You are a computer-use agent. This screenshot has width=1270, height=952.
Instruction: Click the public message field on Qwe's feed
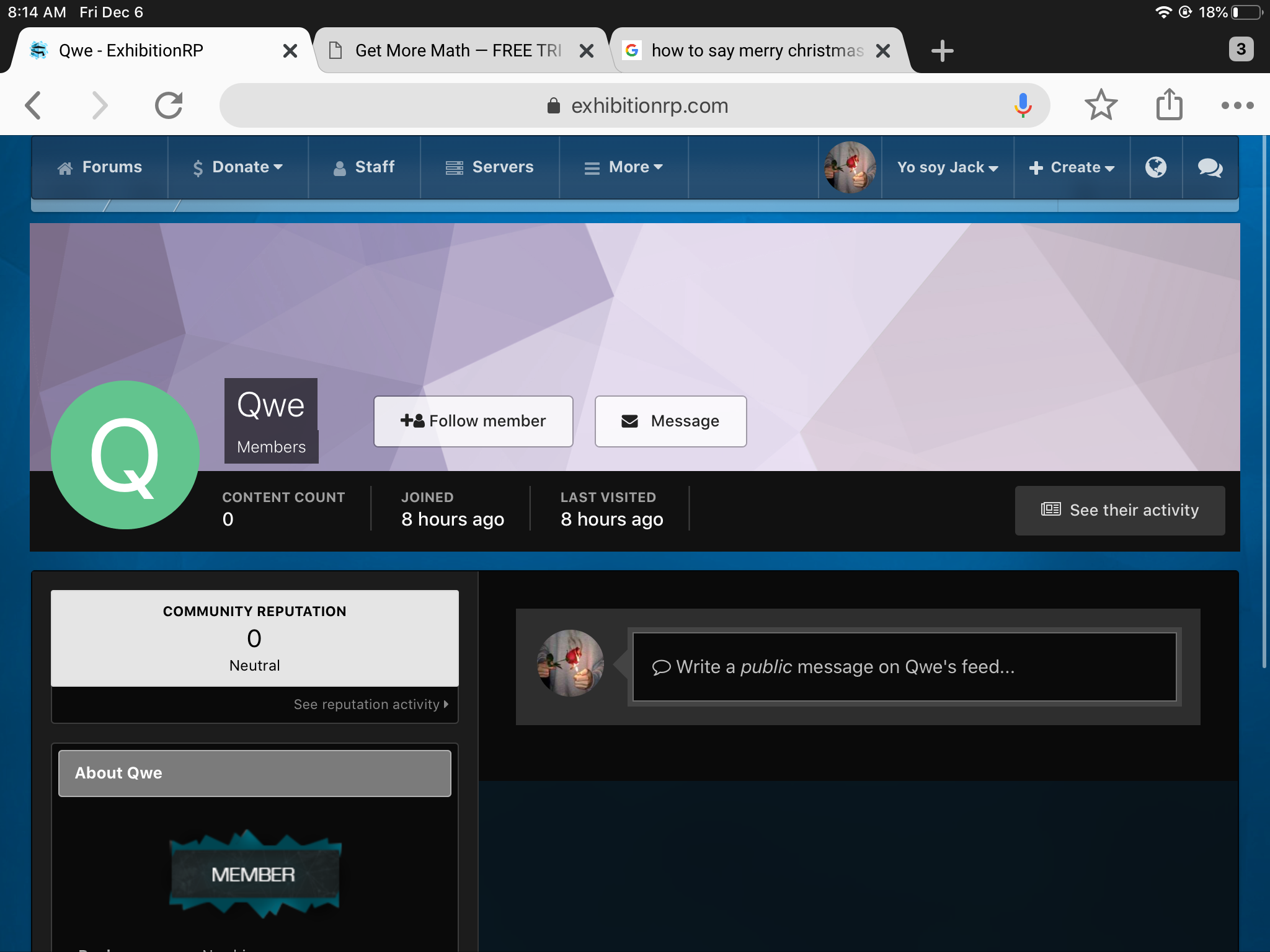pos(905,667)
